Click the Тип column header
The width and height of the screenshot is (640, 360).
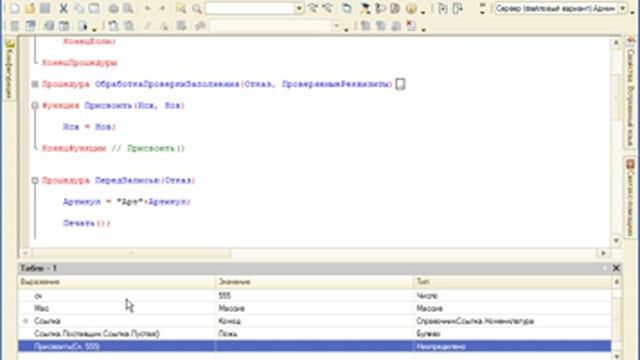coord(512,282)
